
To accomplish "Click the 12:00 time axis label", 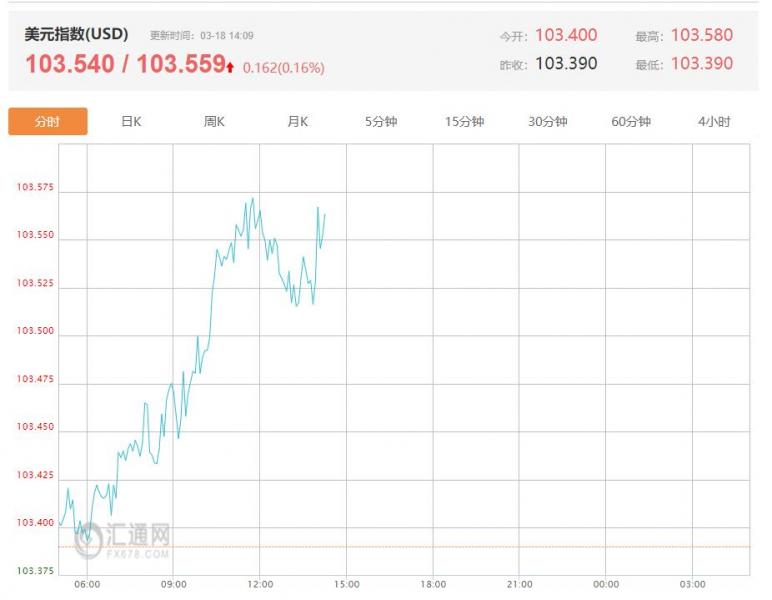I will coord(260,584).
